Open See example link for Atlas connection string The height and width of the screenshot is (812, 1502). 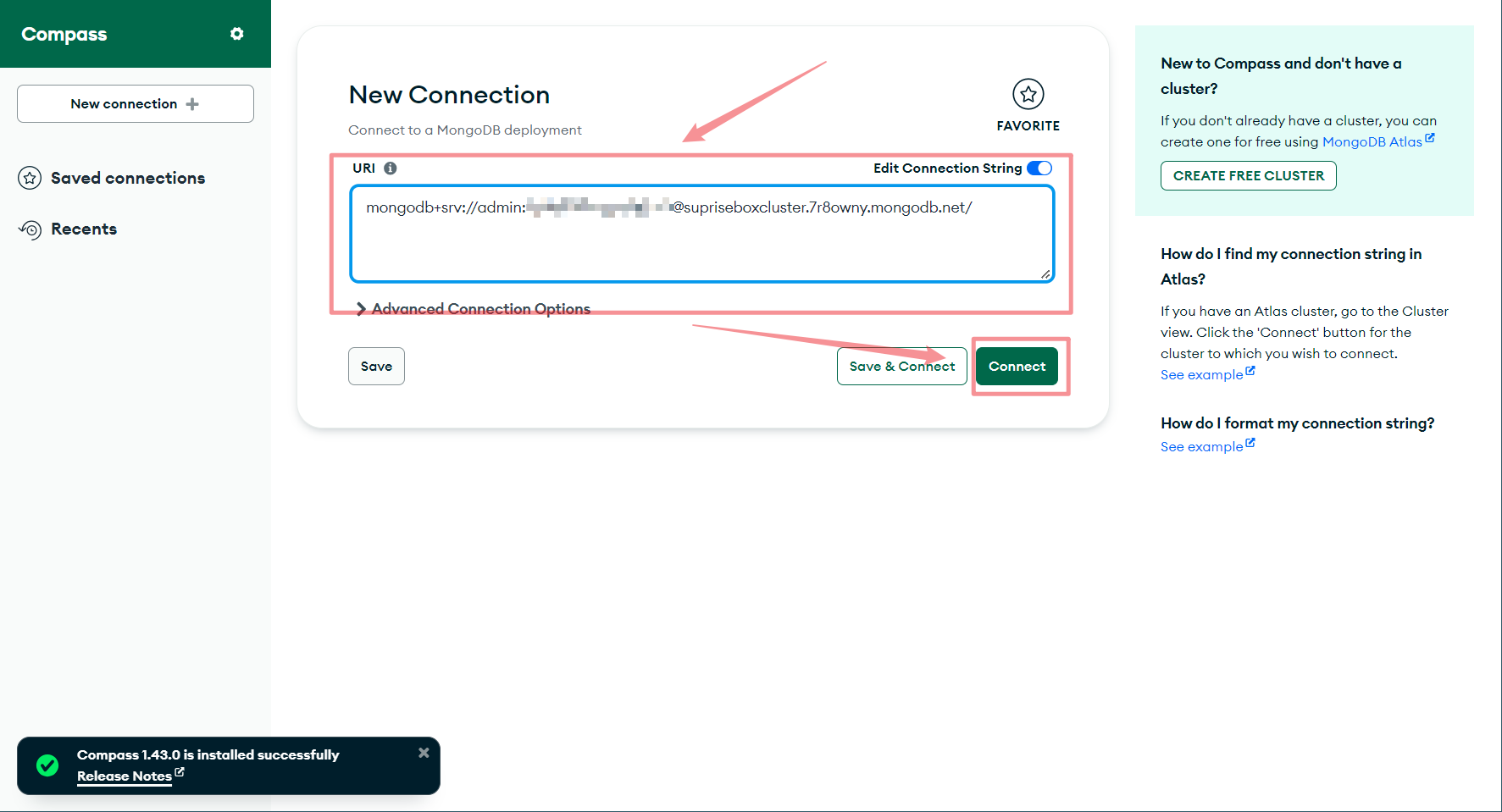[1207, 374]
